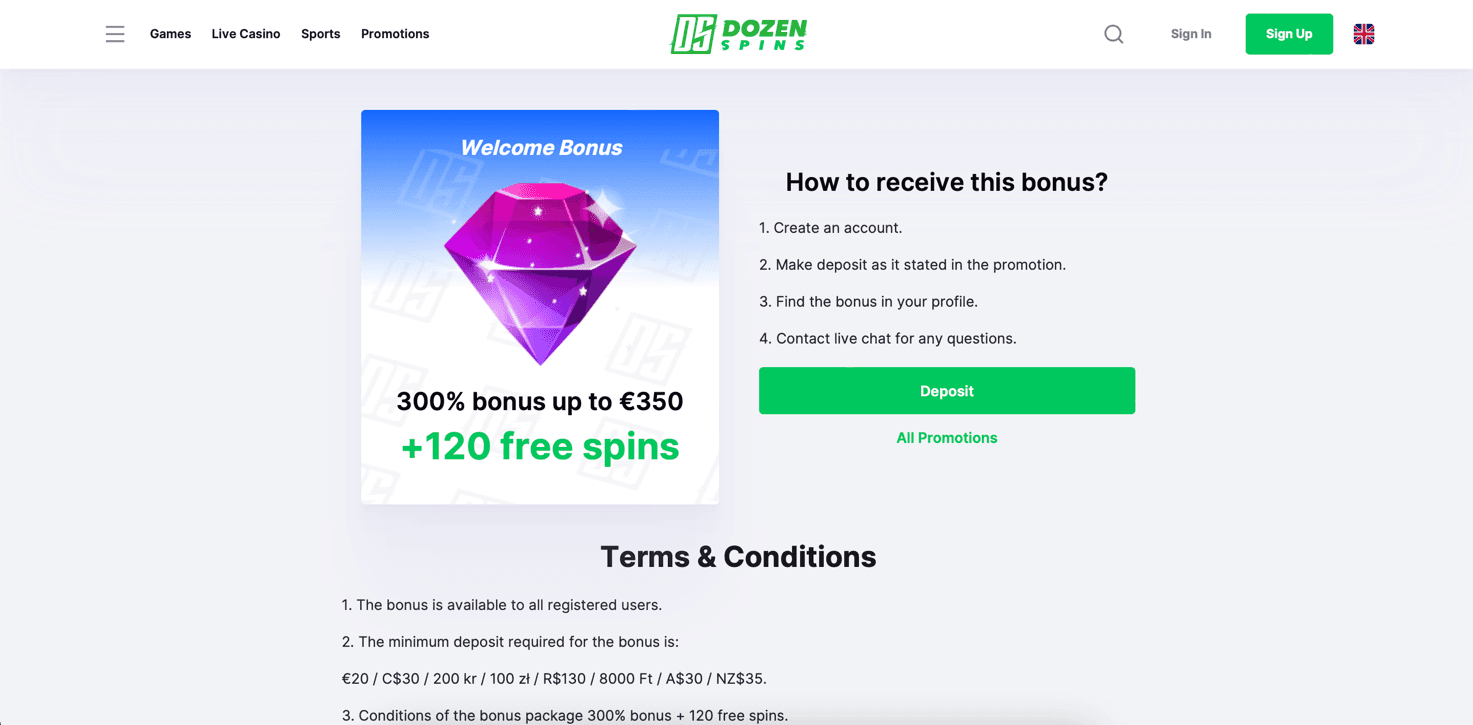Viewport: 1473px width, 725px height.
Task: Open the Games menu item
Action: tap(170, 34)
